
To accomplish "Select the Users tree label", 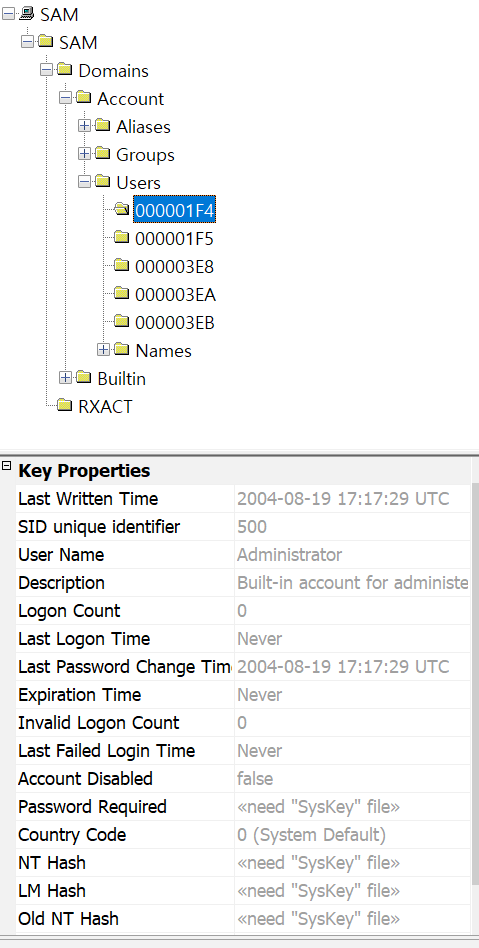I will (x=138, y=183).
